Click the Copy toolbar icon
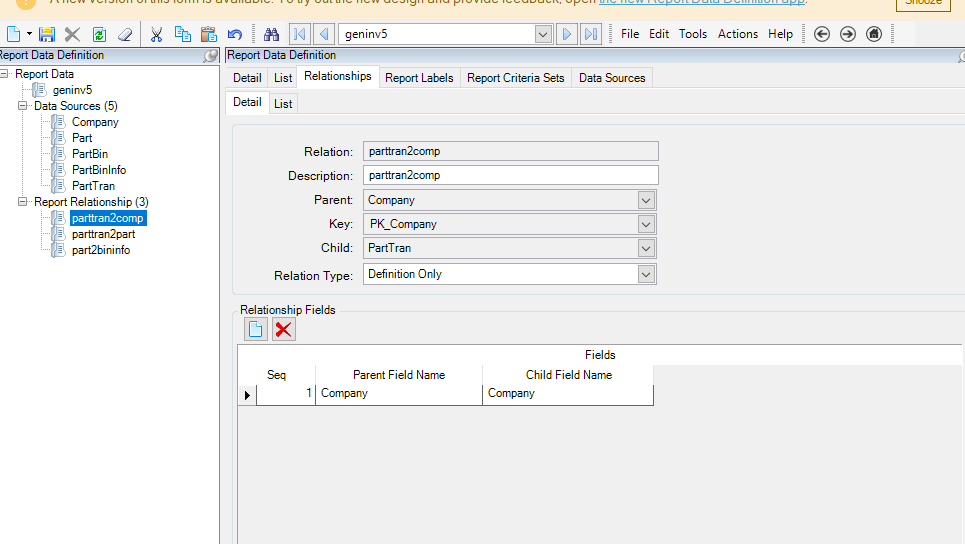The image size is (965, 544). pyautogui.click(x=183, y=34)
